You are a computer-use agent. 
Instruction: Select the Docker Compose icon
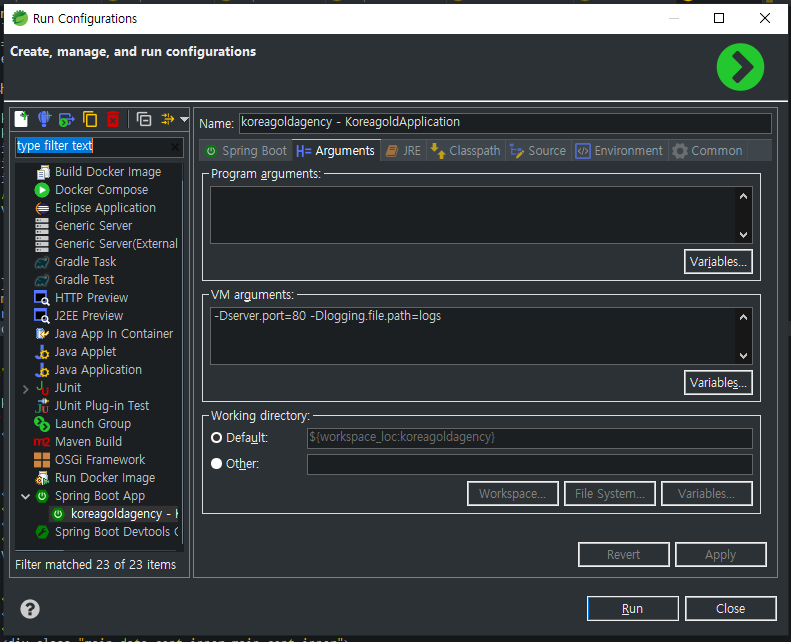[42, 190]
